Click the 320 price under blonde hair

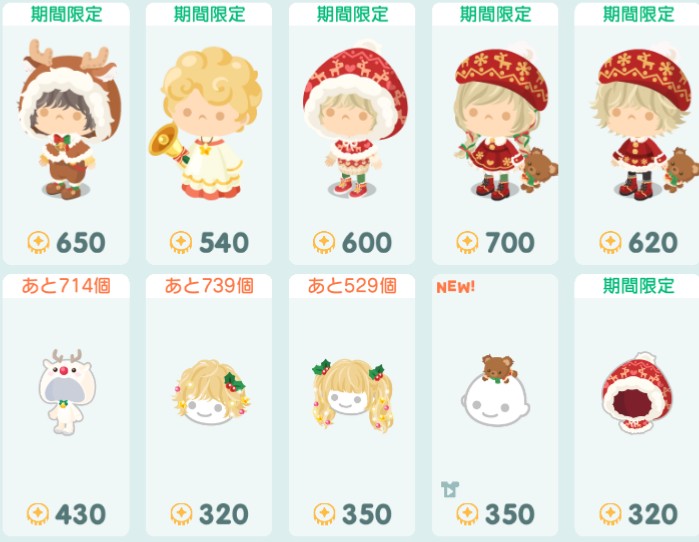[223, 514]
